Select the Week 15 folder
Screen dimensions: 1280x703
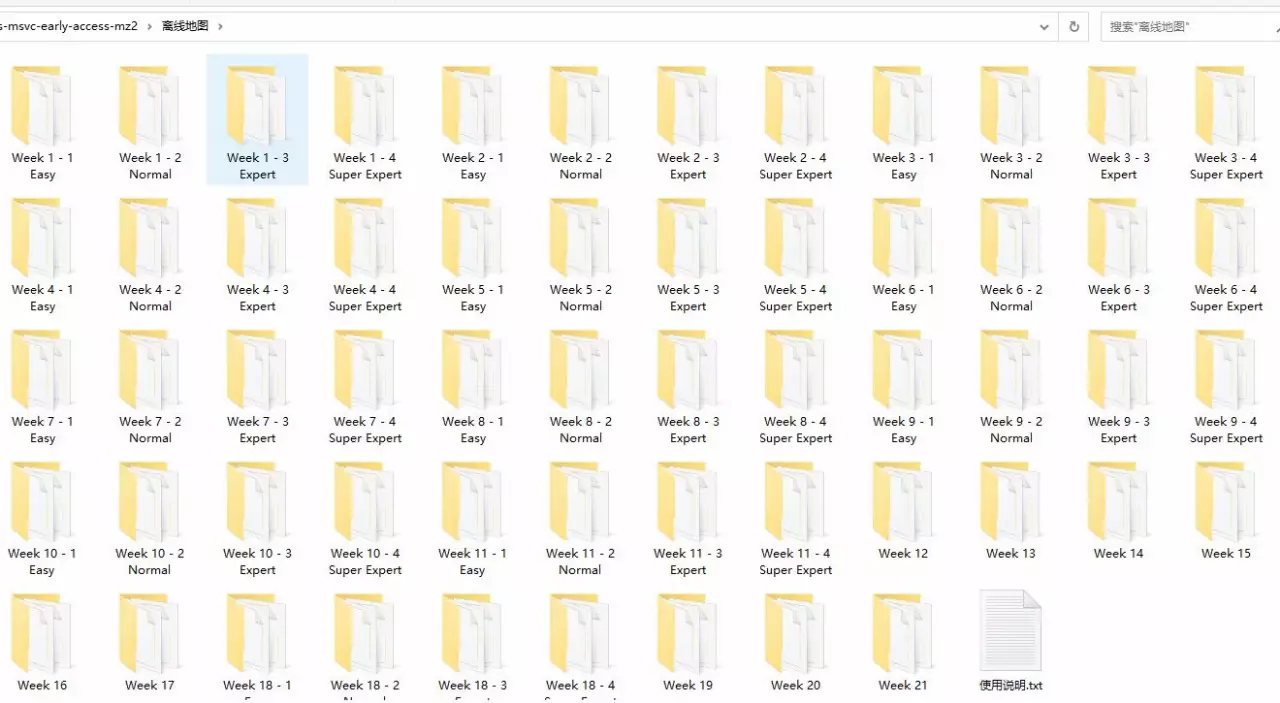1226,512
